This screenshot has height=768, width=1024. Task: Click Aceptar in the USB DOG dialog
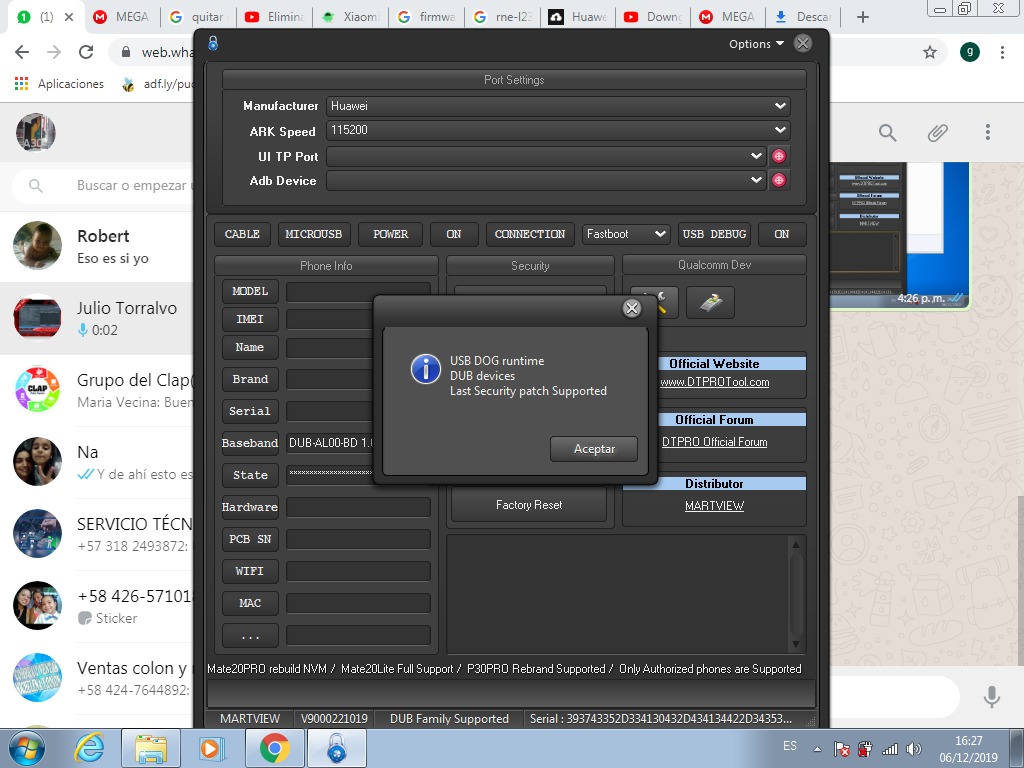tap(594, 449)
